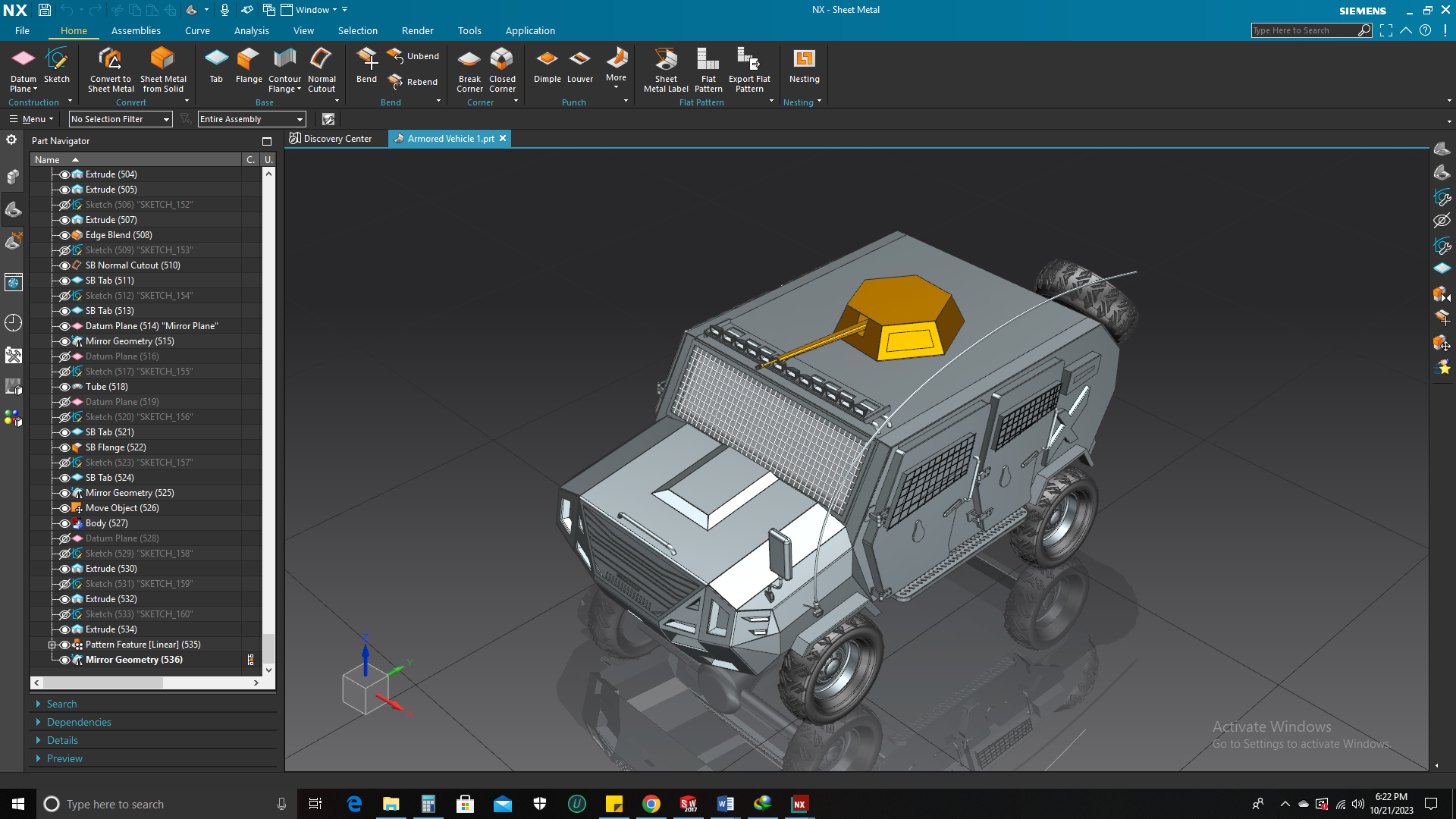This screenshot has width=1456, height=819.
Task: Expand Pattern Feature [Linear] (535) node
Action: click(52, 645)
